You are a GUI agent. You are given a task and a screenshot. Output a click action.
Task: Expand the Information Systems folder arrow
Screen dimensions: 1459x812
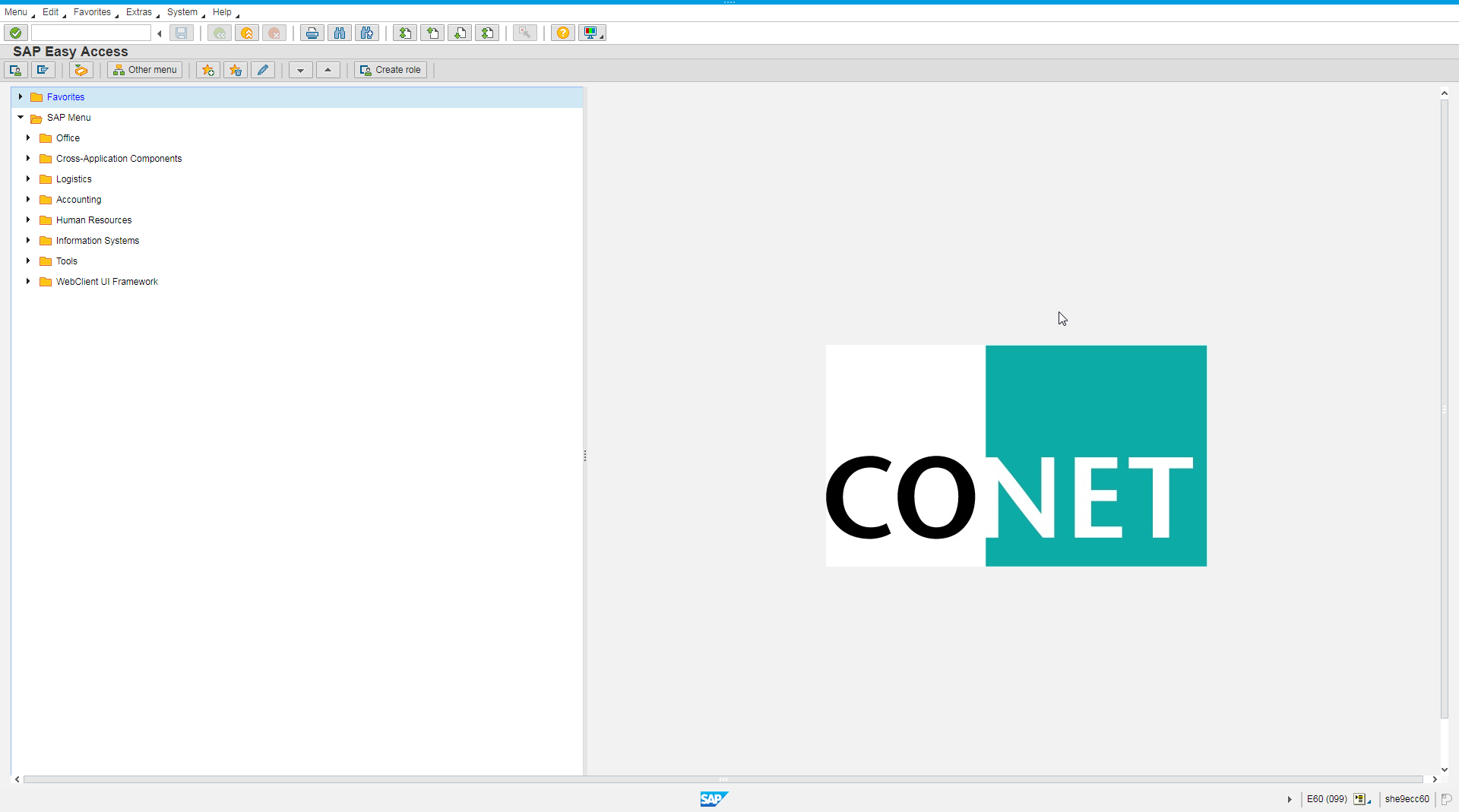pyautogui.click(x=28, y=241)
